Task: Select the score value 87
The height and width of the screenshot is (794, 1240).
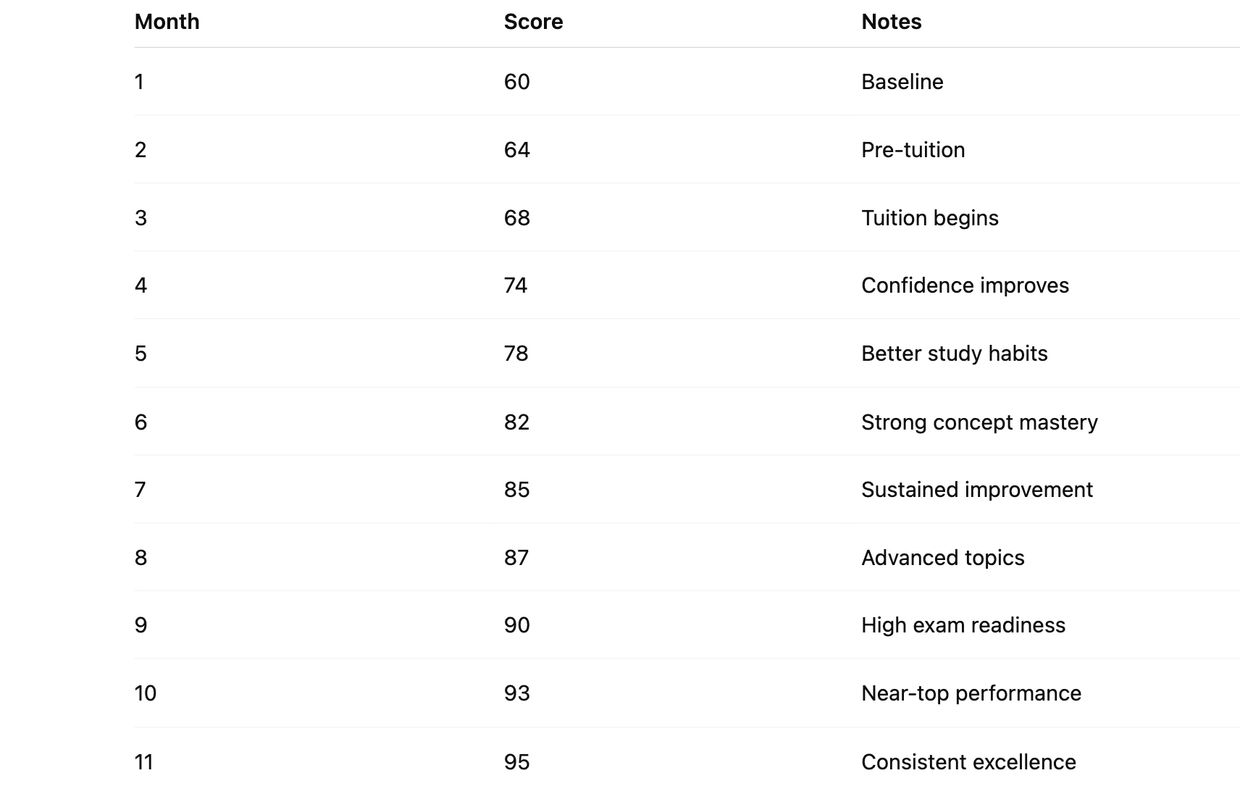Action: coord(517,558)
